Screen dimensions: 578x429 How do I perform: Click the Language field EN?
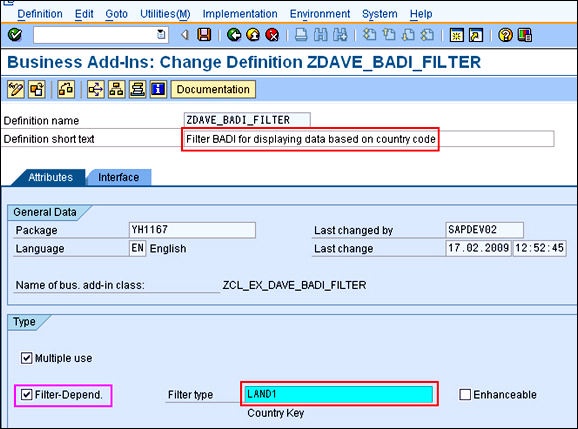click(137, 248)
